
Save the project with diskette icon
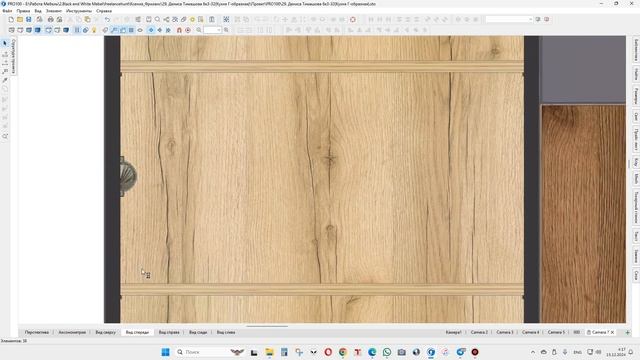coord(29,20)
